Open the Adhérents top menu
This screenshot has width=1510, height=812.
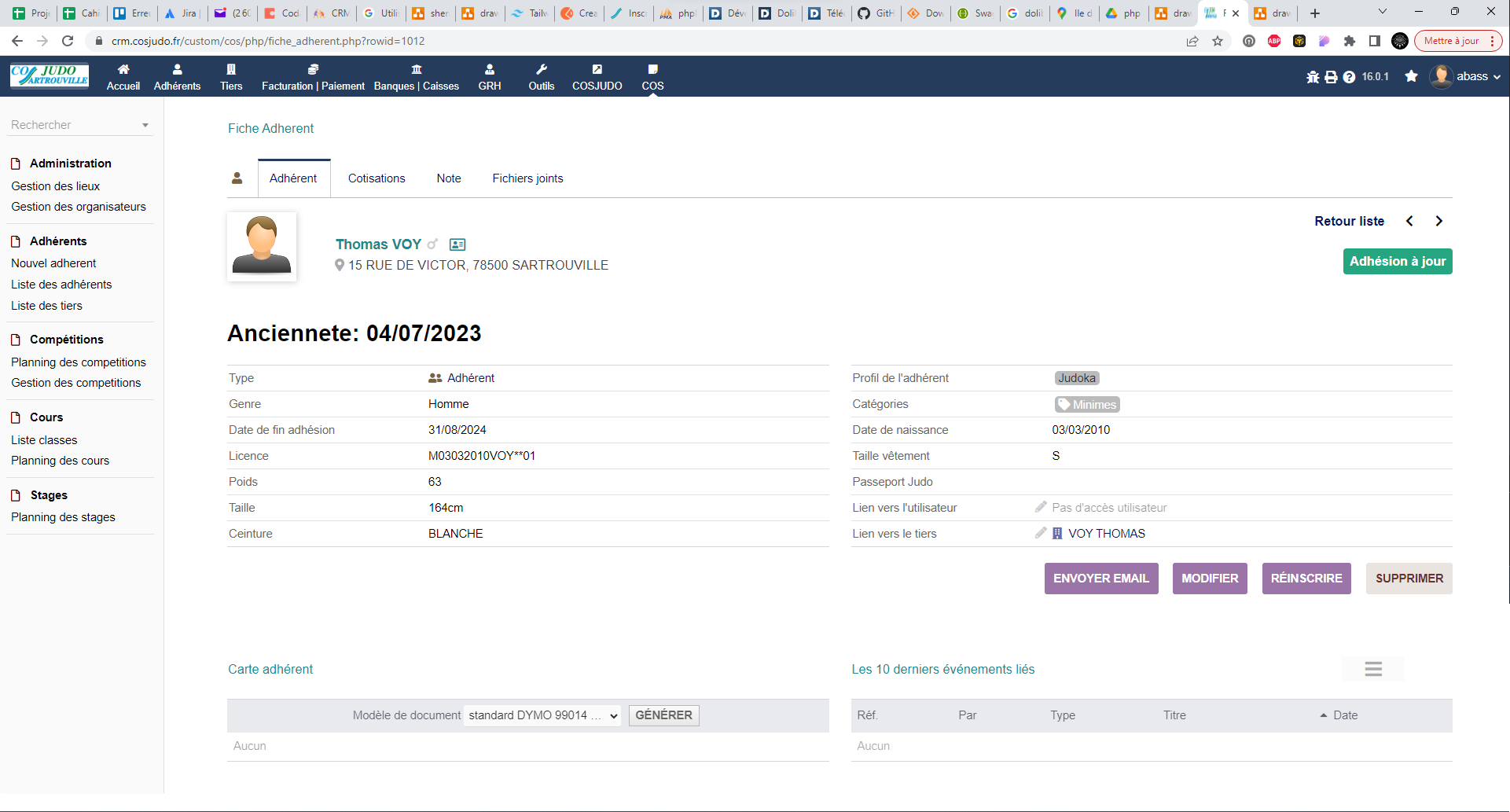[177, 77]
